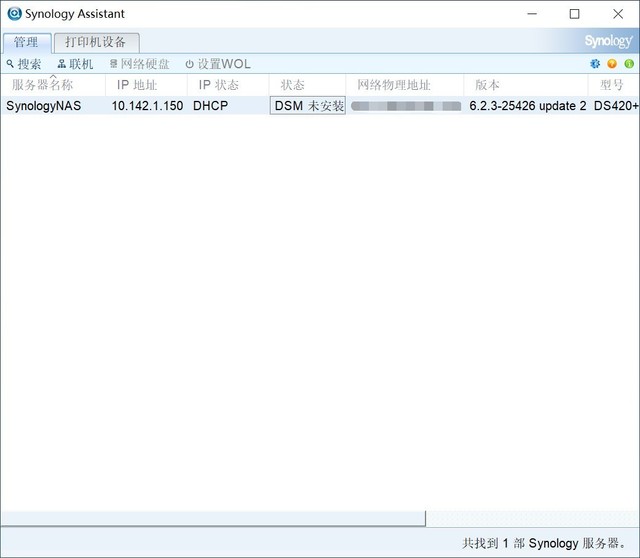Image resolution: width=640 pixels, height=558 pixels.
Task: Click the DS420+ model cell
Action: click(x=616, y=106)
